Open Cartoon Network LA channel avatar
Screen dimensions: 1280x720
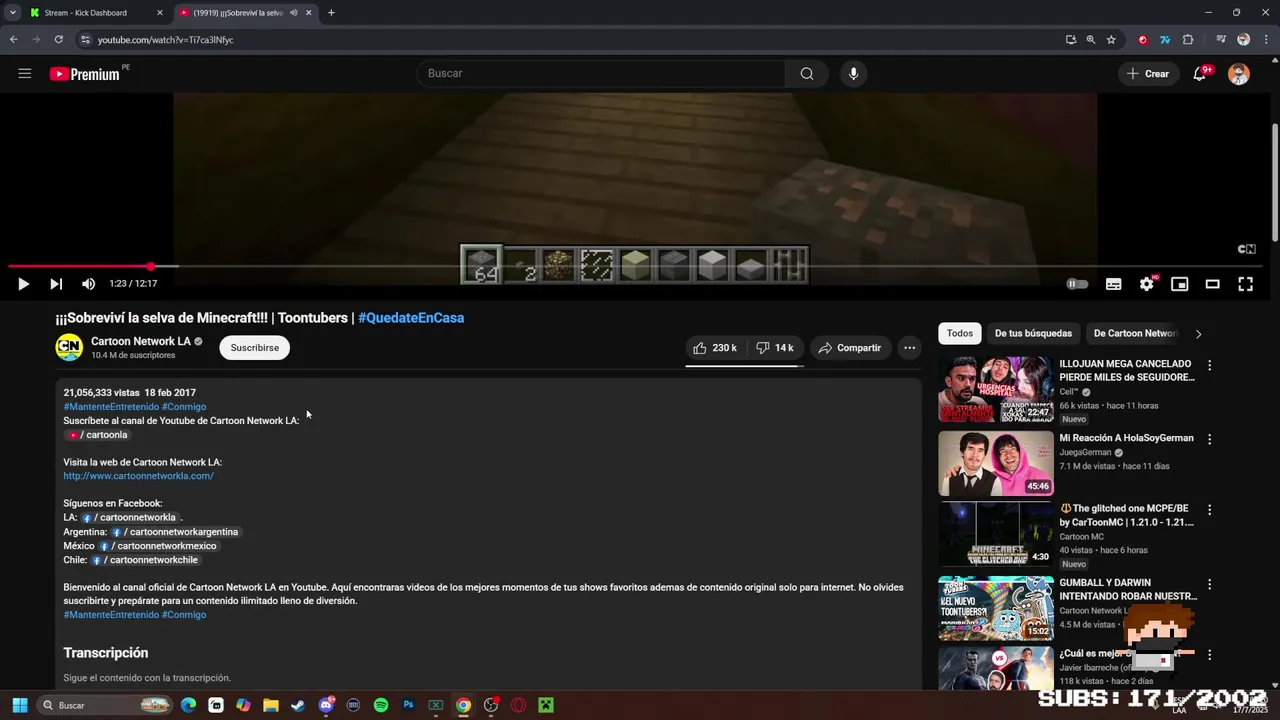click(x=69, y=347)
